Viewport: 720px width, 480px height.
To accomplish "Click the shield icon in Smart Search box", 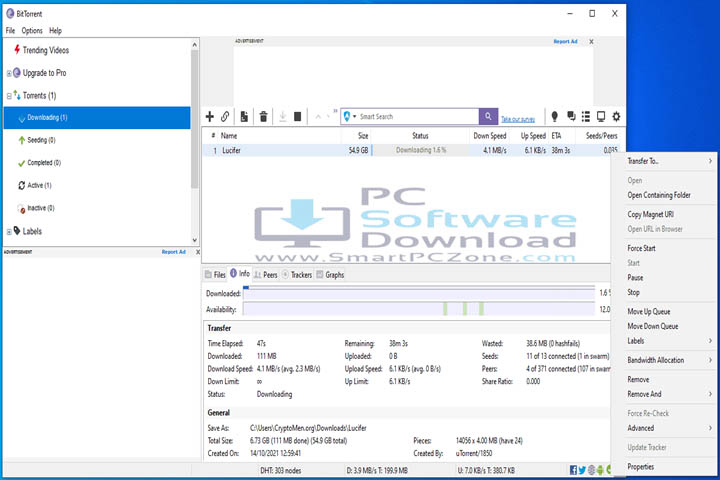I will tap(347, 117).
